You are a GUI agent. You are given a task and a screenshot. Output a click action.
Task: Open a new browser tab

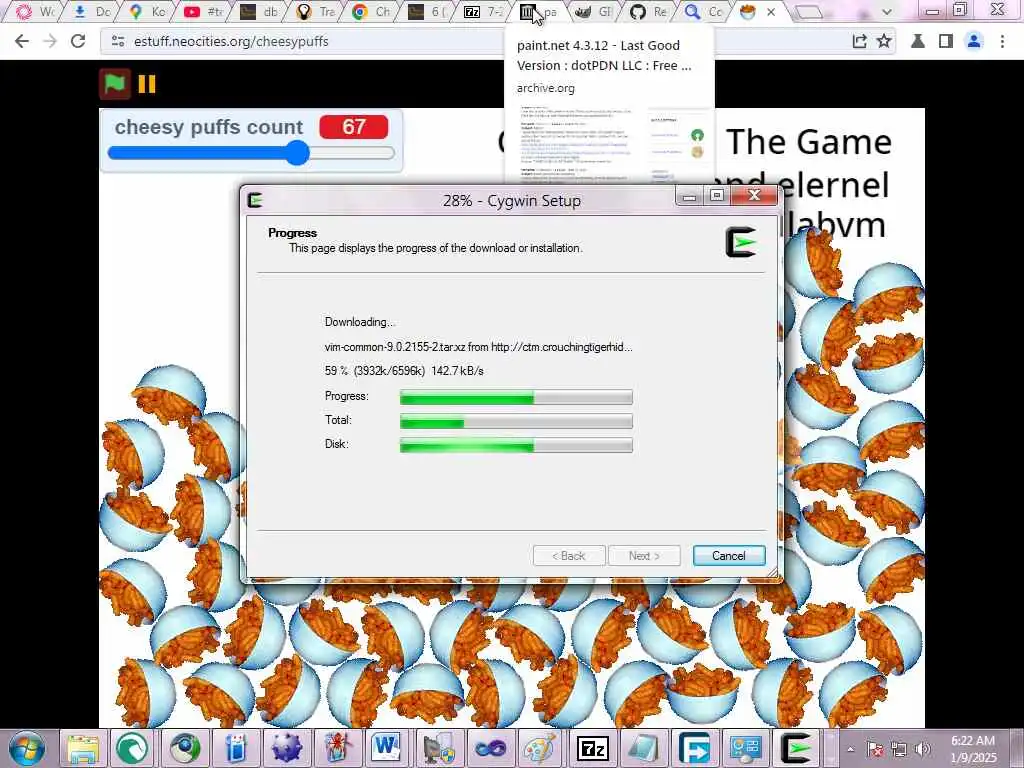tap(808, 12)
